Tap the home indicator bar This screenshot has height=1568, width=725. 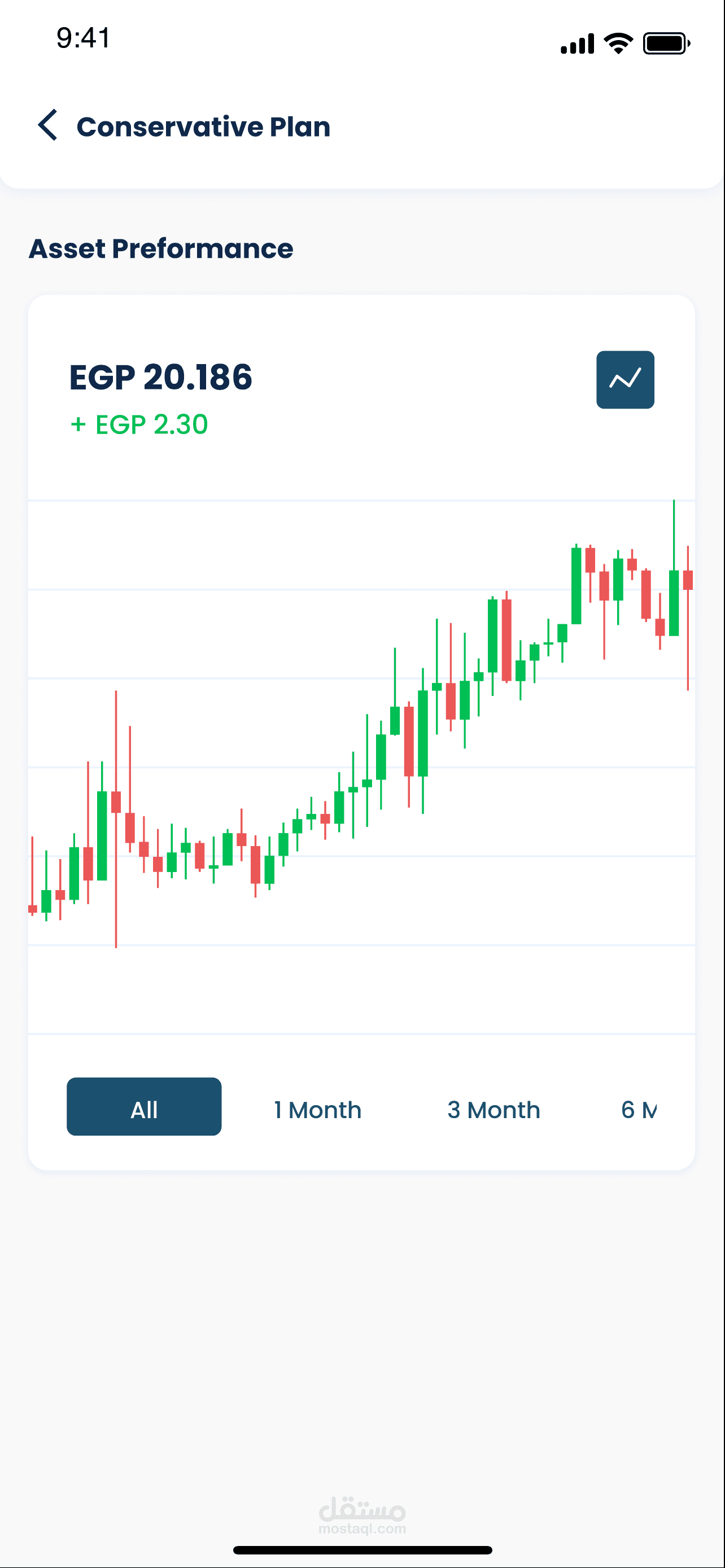coord(362,1550)
